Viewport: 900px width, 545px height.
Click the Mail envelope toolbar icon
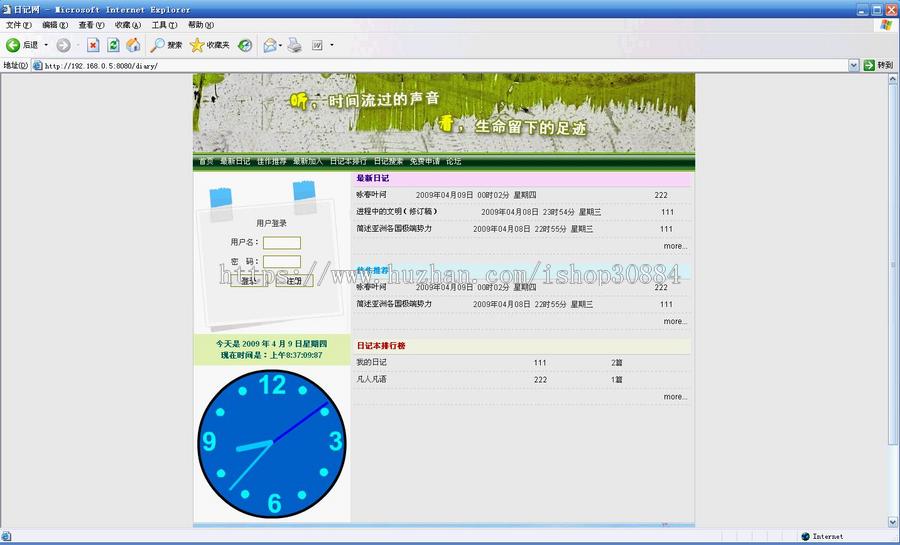[x=270, y=45]
